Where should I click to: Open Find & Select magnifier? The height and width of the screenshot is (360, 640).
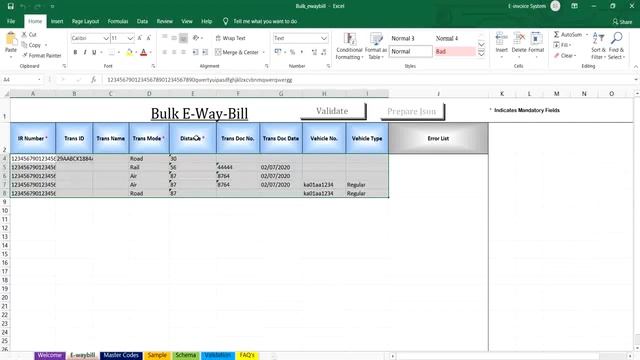click(616, 46)
